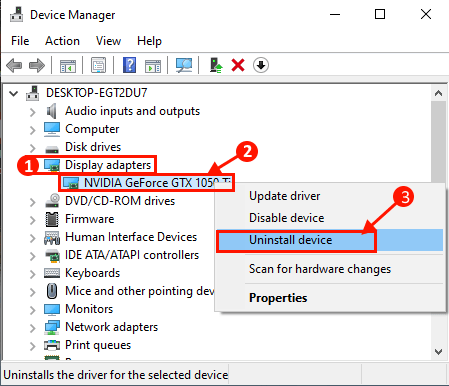
Task: Collapse the DESKTOP-EGT2DU7 root node
Action: coord(14,93)
